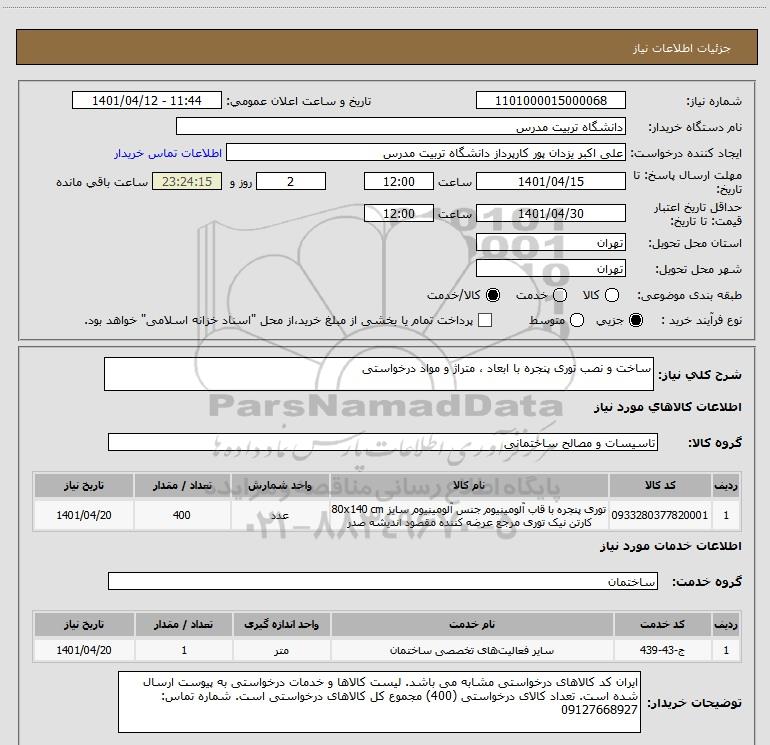
Task: Click the response deadline time 12:00 field
Action: pyautogui.click(x=399, y=181)
